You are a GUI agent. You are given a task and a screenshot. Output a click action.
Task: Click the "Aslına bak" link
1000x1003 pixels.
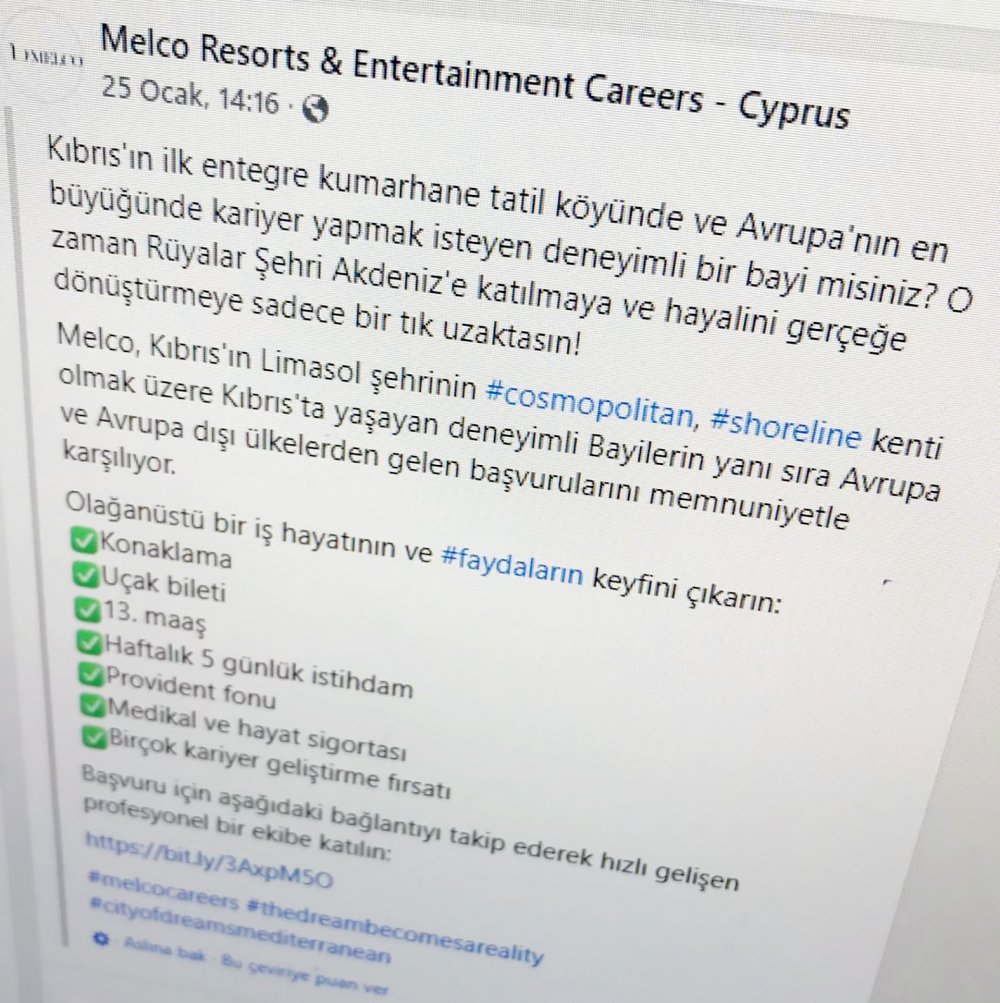[164, 950]
